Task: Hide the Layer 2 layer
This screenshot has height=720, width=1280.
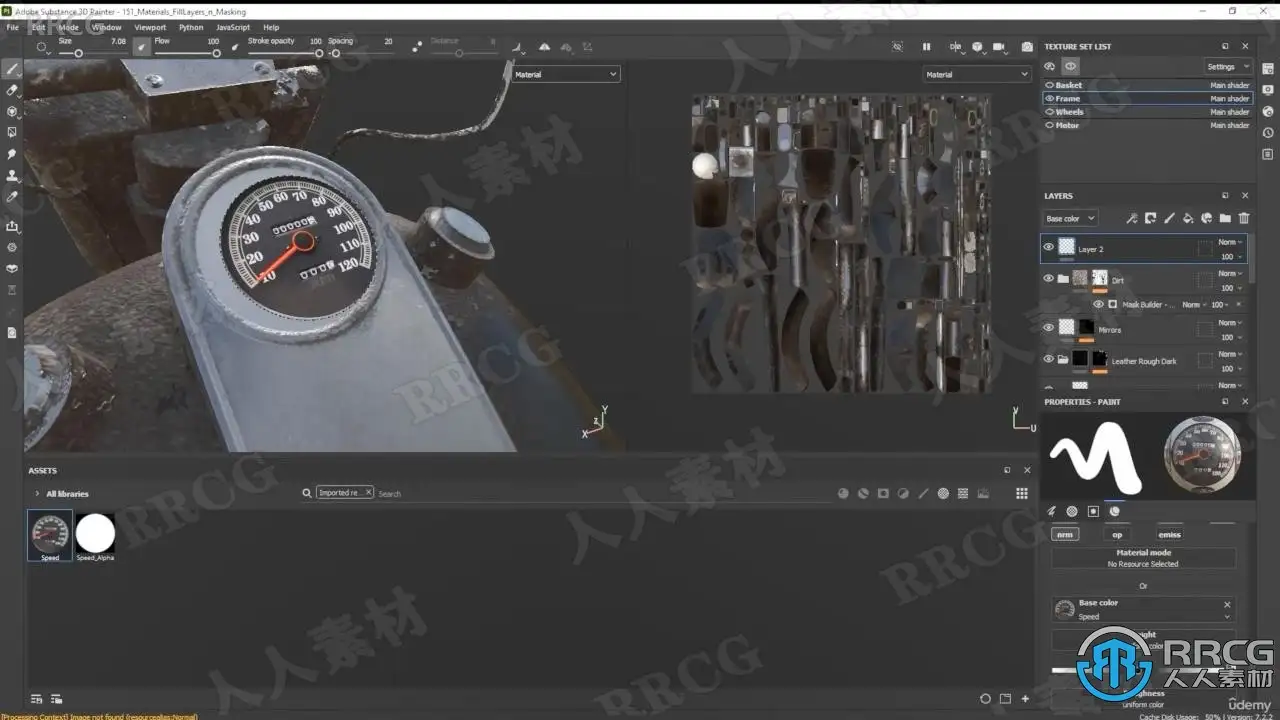Action: [1049, 247]
